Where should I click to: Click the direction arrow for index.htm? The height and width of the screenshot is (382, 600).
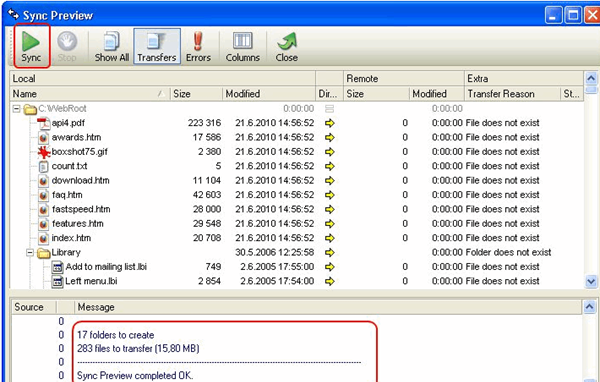329,238
